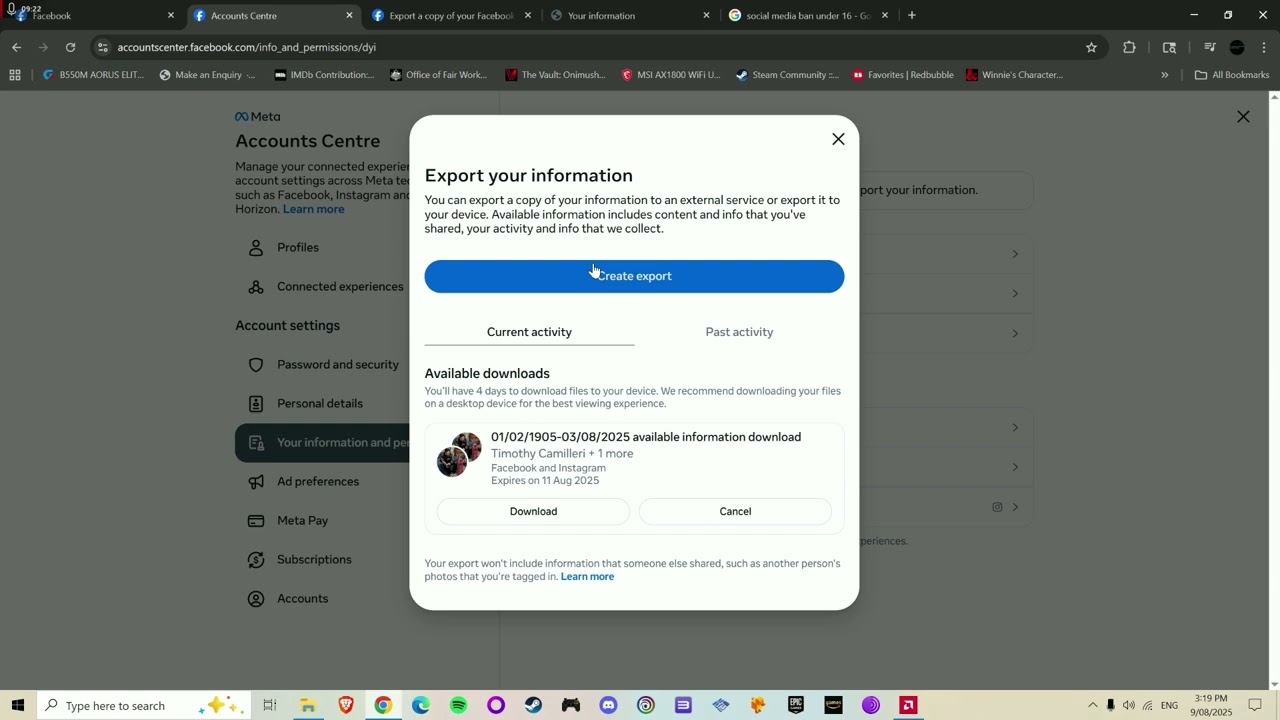Open Discord from the taskbar
The width and height of the screenshot is (1280, 720).
click(x=609, y=705)
